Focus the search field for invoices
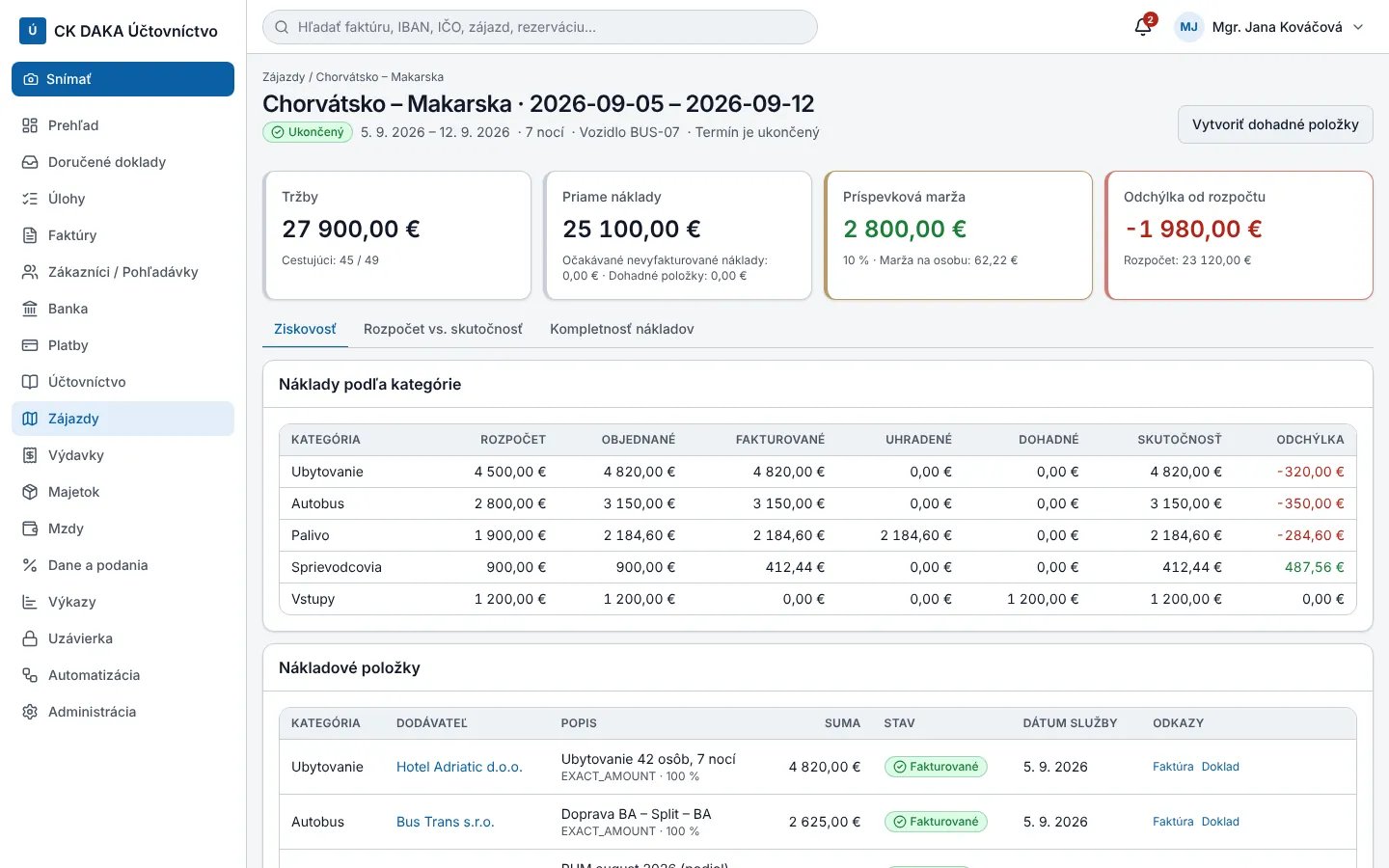The width and height of the screenshot is (1389, 868). coord(540,27)
